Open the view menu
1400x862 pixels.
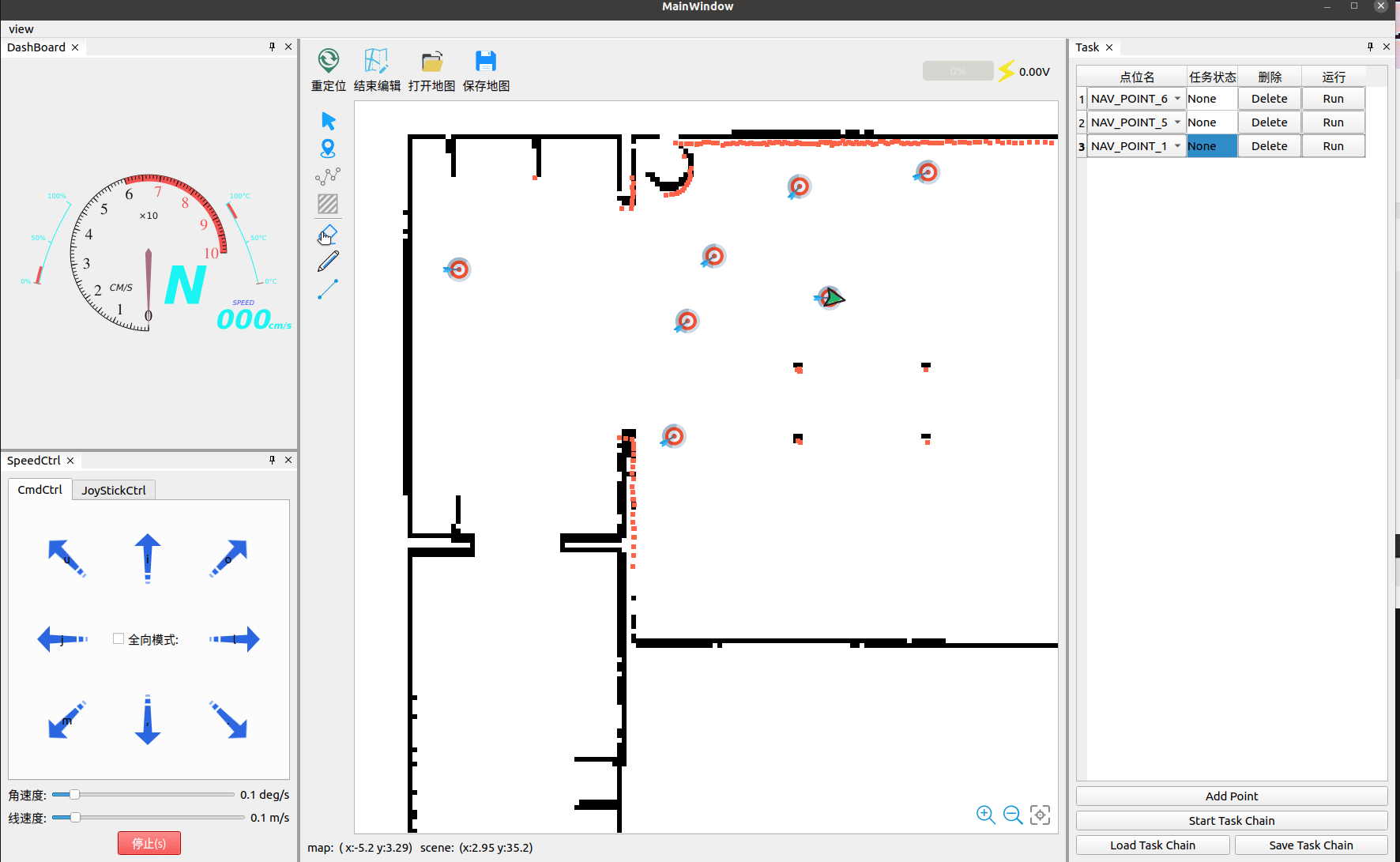(21, 28)
